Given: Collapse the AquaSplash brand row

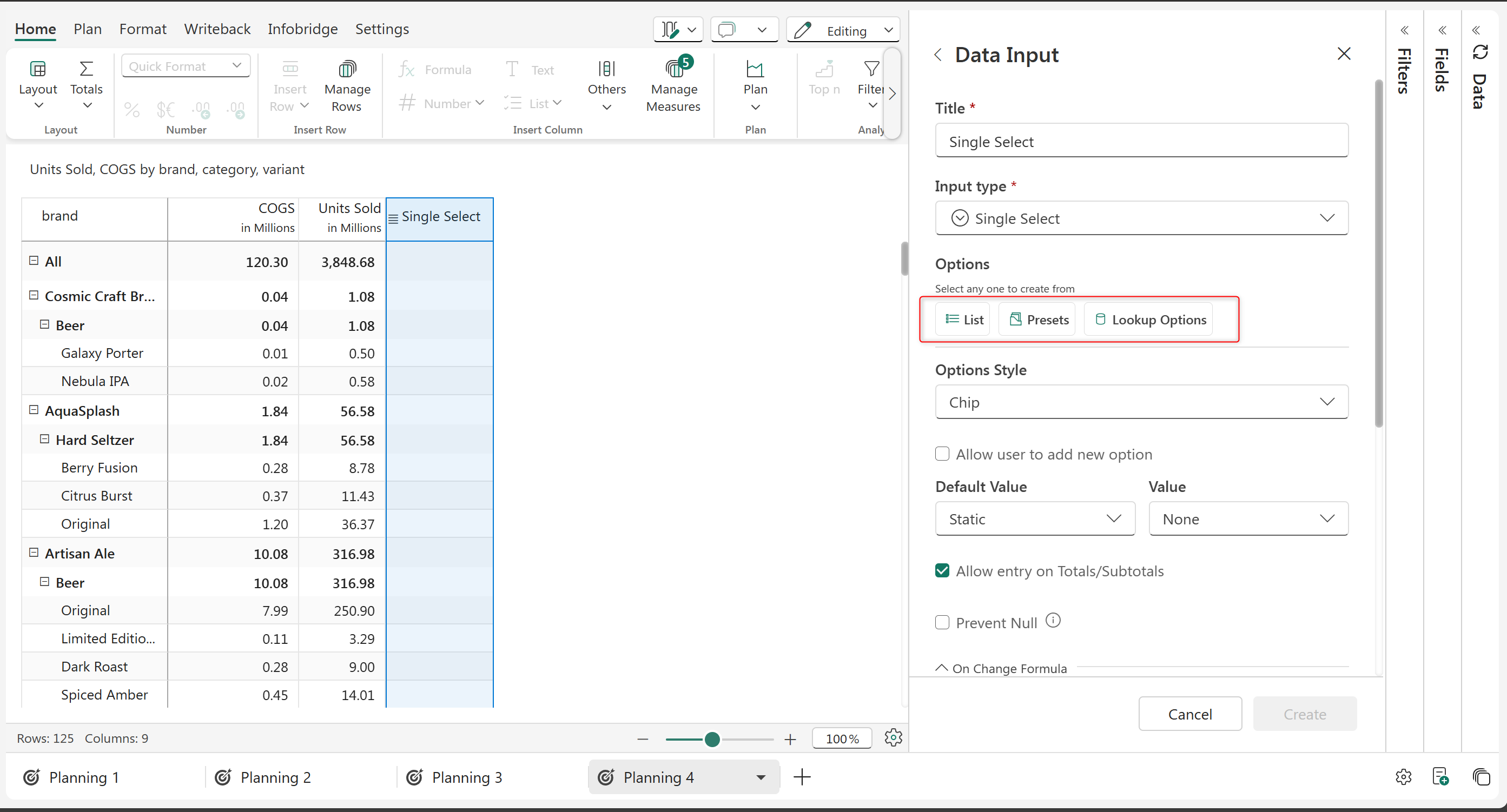Looking at the screenshot, I should click(x=34, y=410).
